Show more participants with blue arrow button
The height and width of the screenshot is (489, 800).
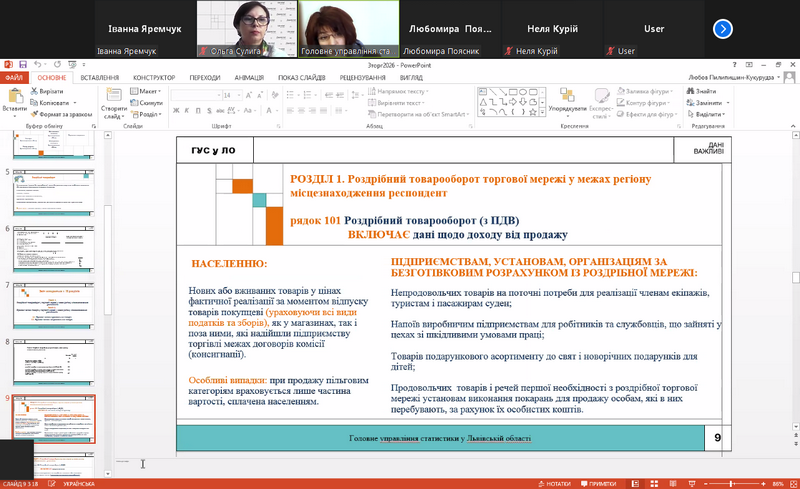(722, 29)
